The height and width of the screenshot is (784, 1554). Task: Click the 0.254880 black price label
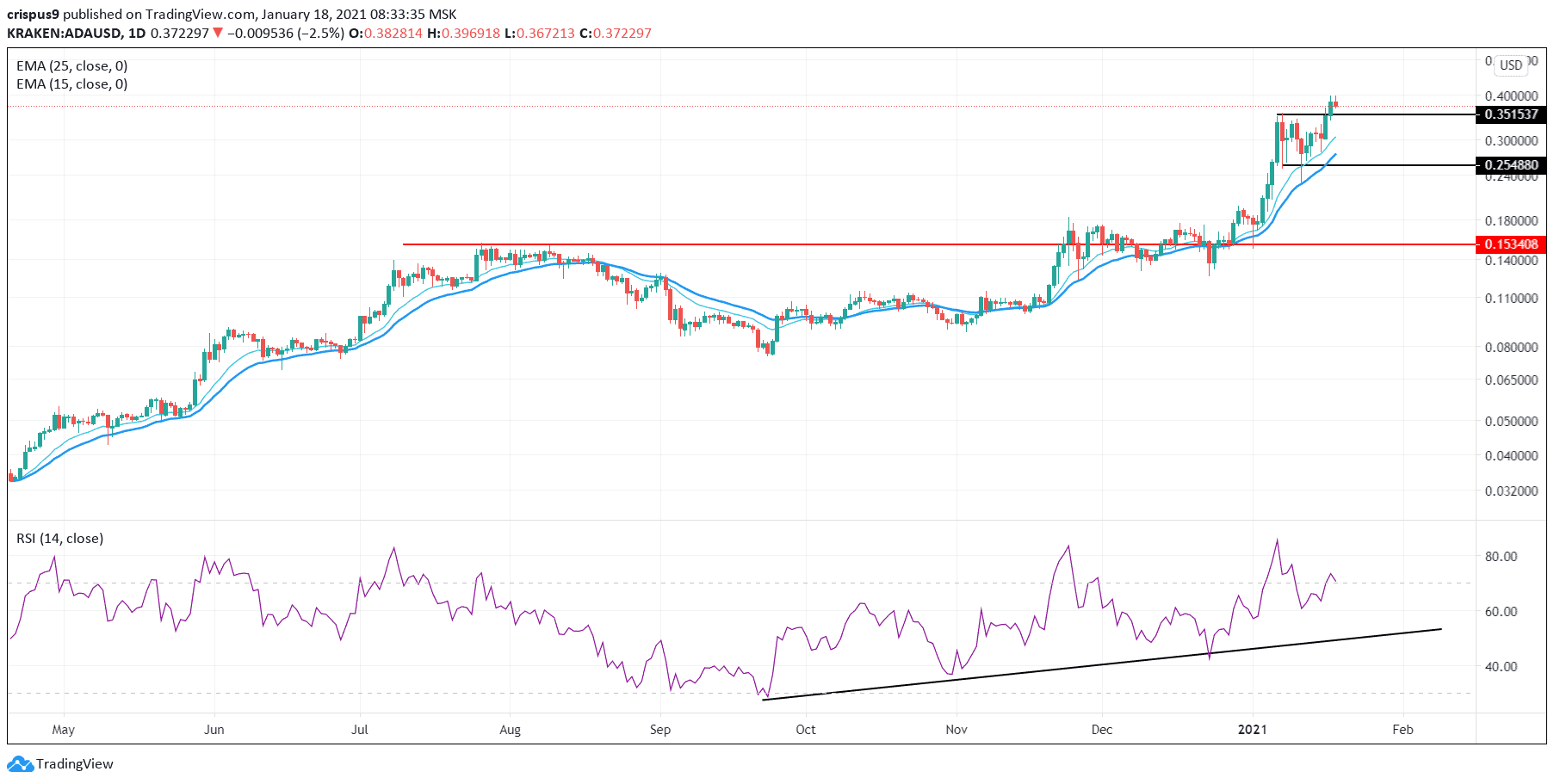pos(1511,165)
